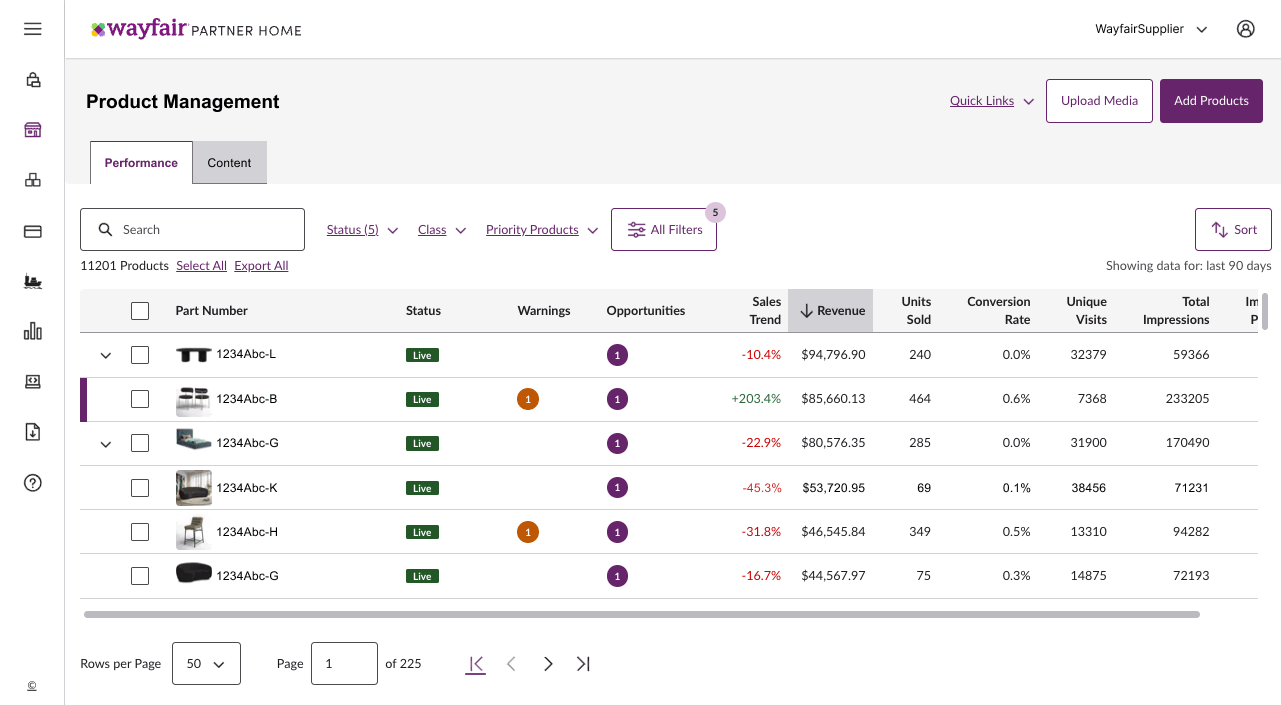Toggle the select-all checkbox in table header
1281x705 pixels.
139,310
